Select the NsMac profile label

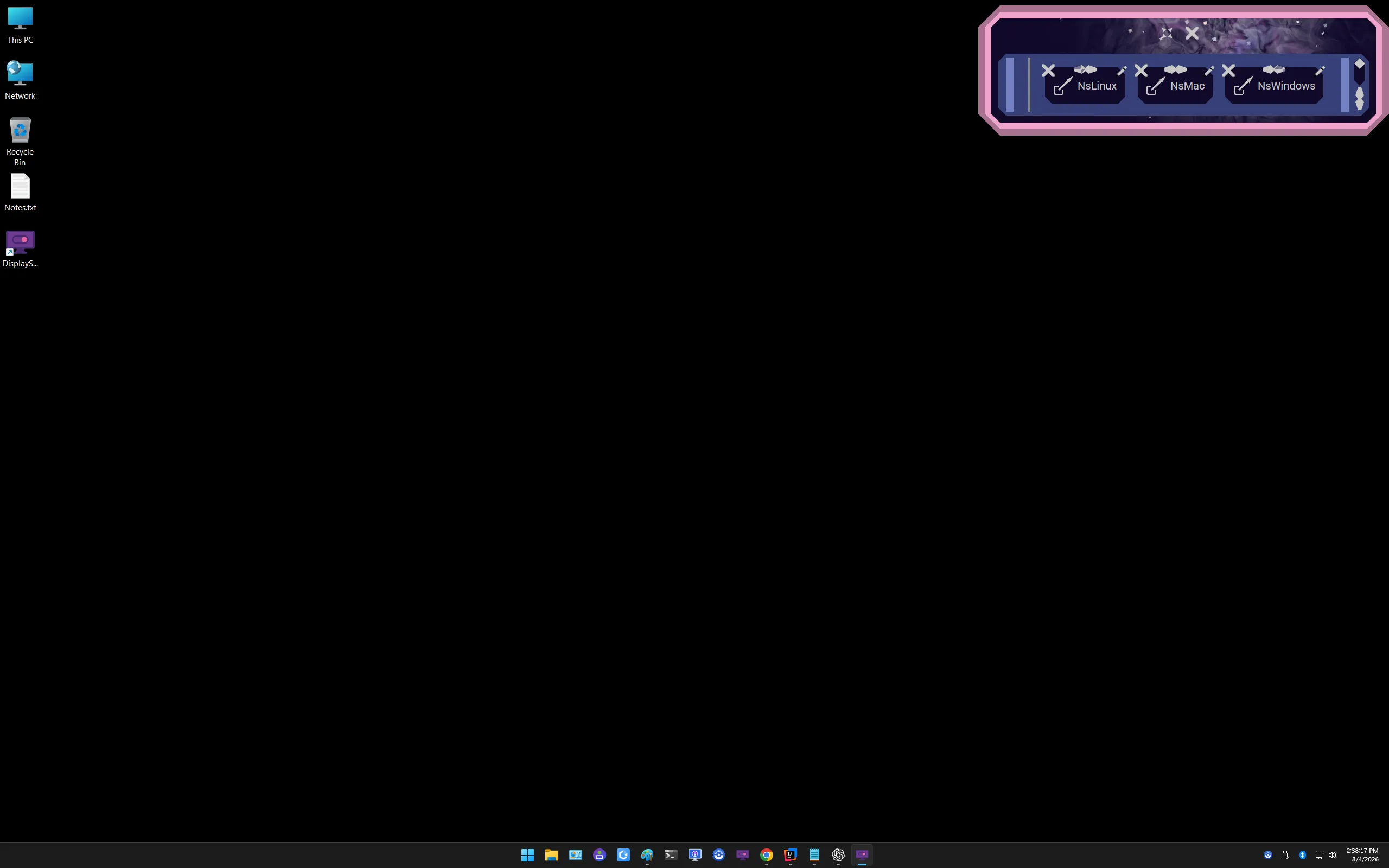coord(1187,86)
